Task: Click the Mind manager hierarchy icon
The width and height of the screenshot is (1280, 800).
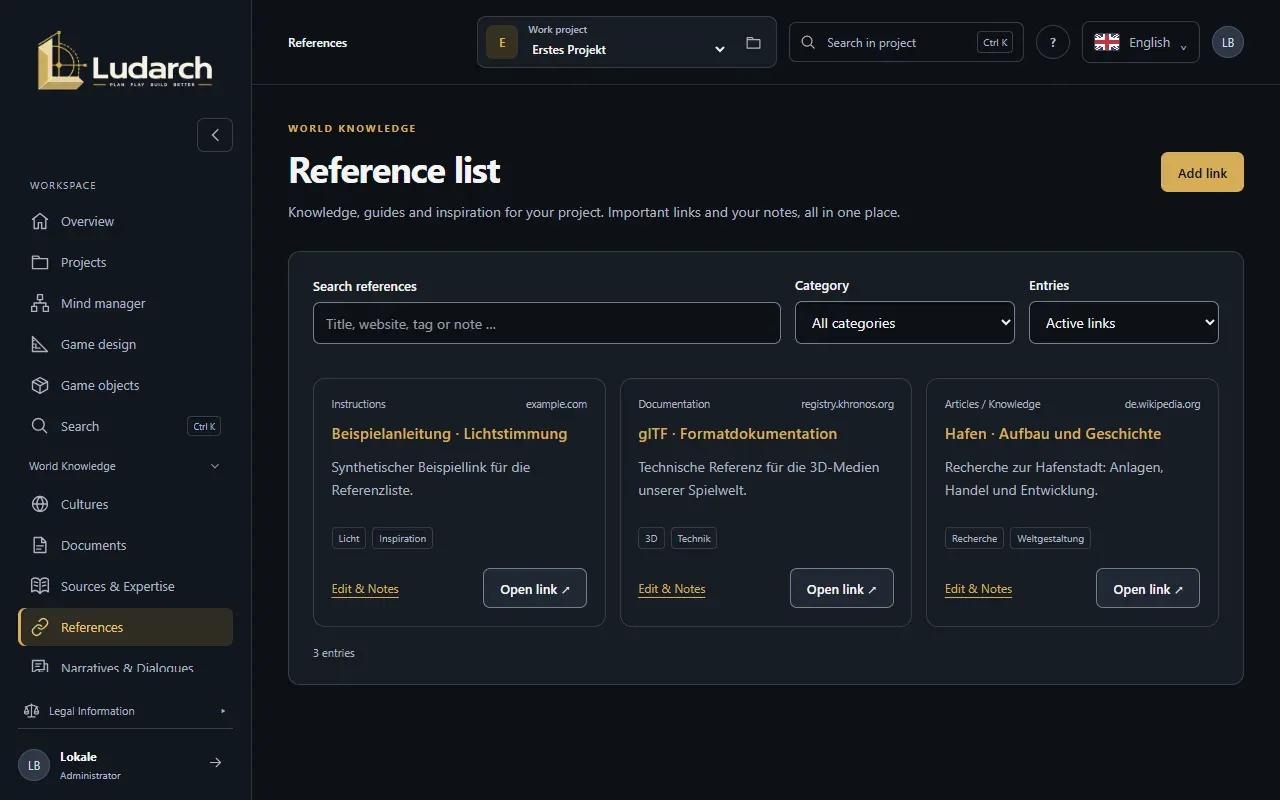Action: click(x=40, y=303)
